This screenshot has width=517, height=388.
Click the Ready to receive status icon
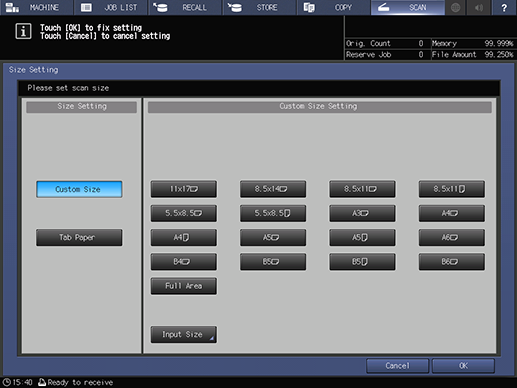pos(42,382)
